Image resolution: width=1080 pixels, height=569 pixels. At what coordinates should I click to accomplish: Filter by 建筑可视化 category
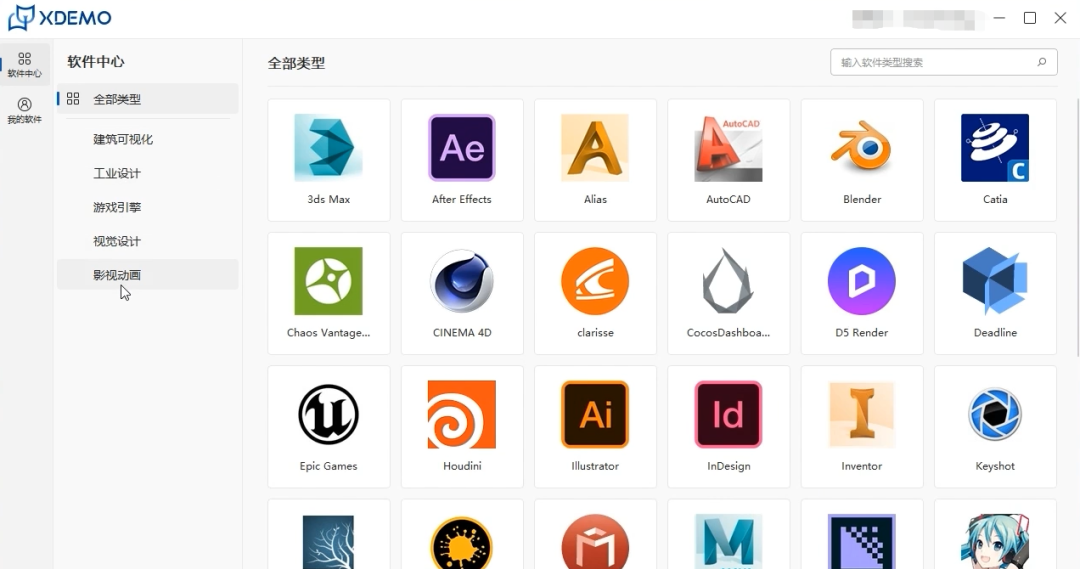point(147,139)
